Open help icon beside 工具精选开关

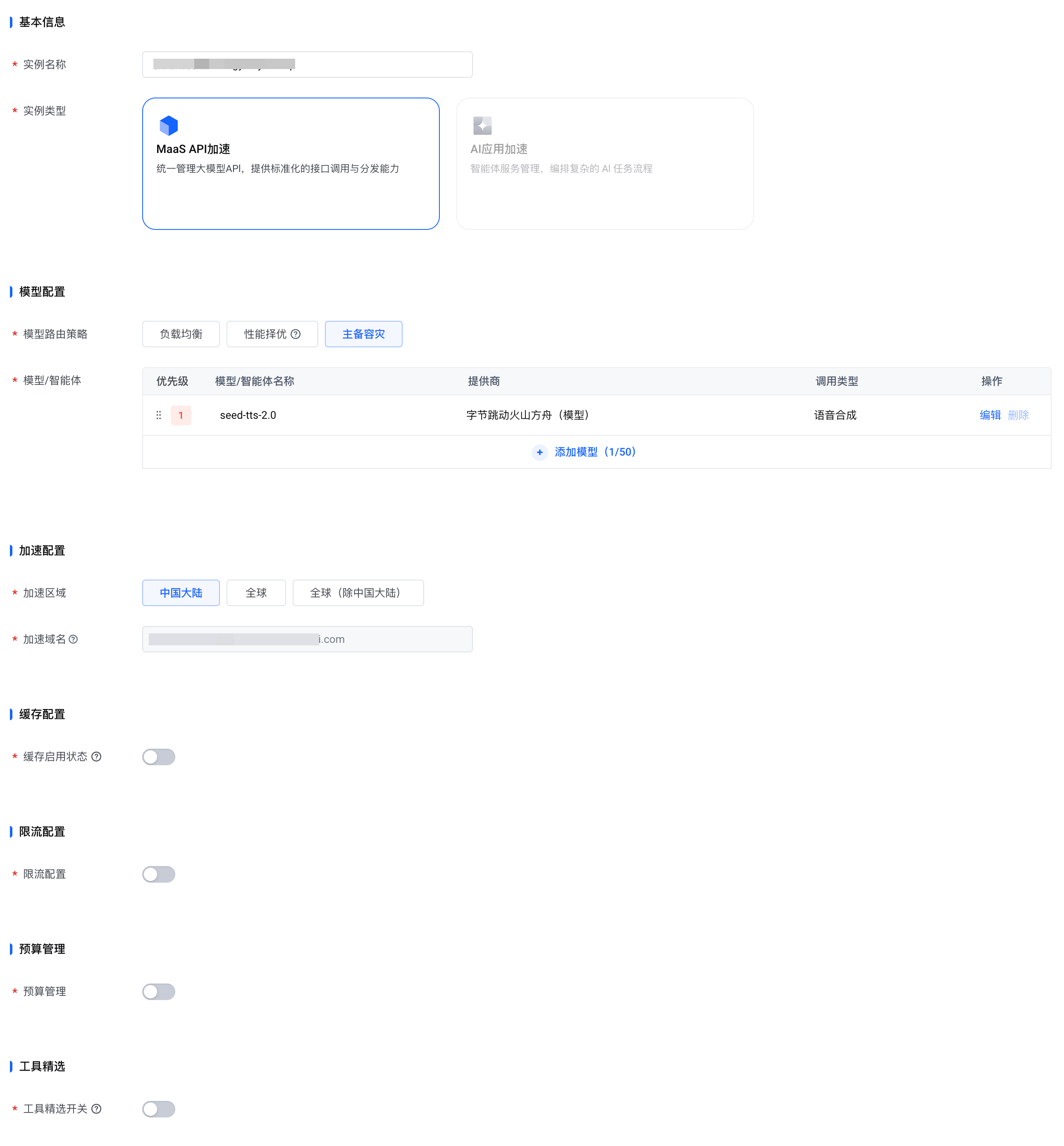(x=97, y=1109)
